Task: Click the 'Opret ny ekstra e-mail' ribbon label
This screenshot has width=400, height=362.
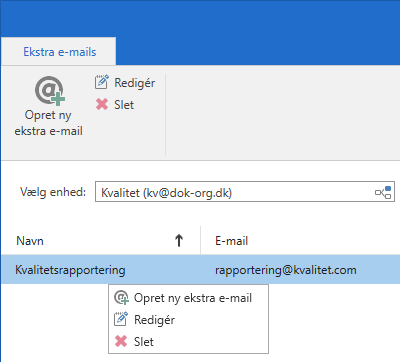Action: [x=48, y=123]
